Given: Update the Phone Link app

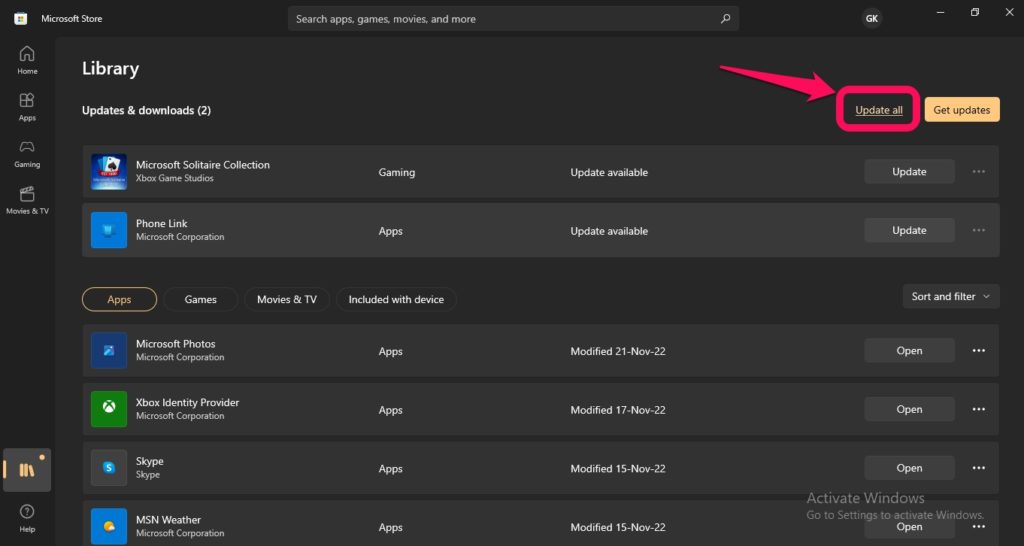Looking at the screenshot, I should coord(909,230).
